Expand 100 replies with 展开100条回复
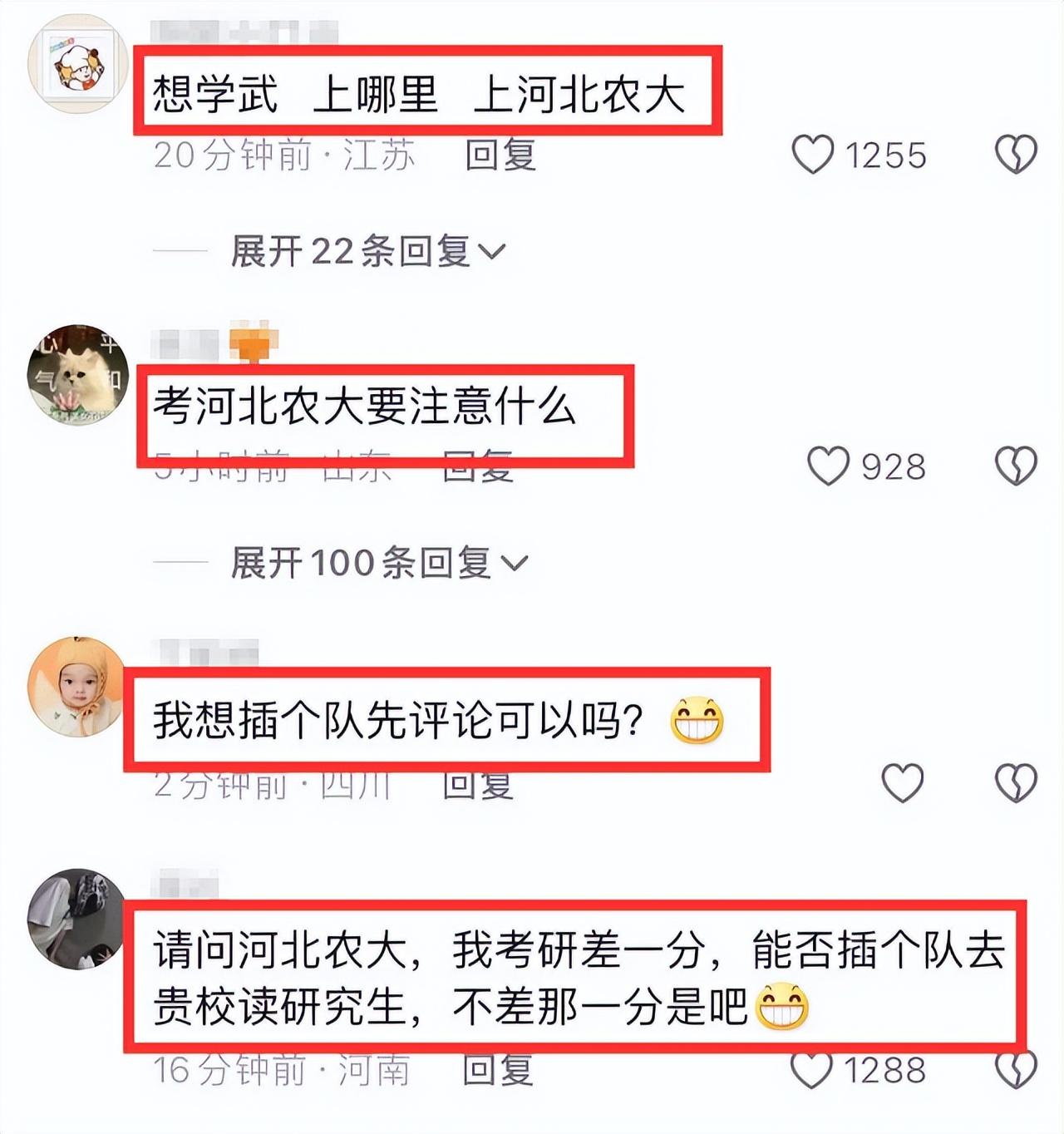1064x1134 pixels. point(379,563)
